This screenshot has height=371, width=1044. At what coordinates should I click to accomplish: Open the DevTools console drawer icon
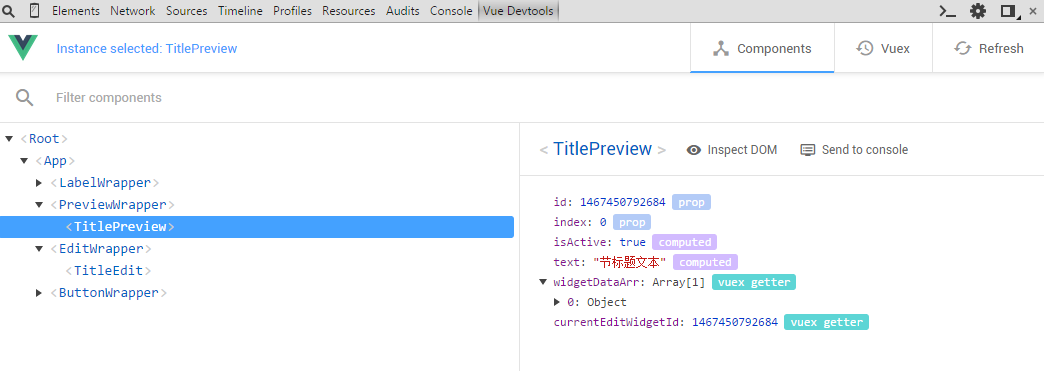click(x=947, y=11)
